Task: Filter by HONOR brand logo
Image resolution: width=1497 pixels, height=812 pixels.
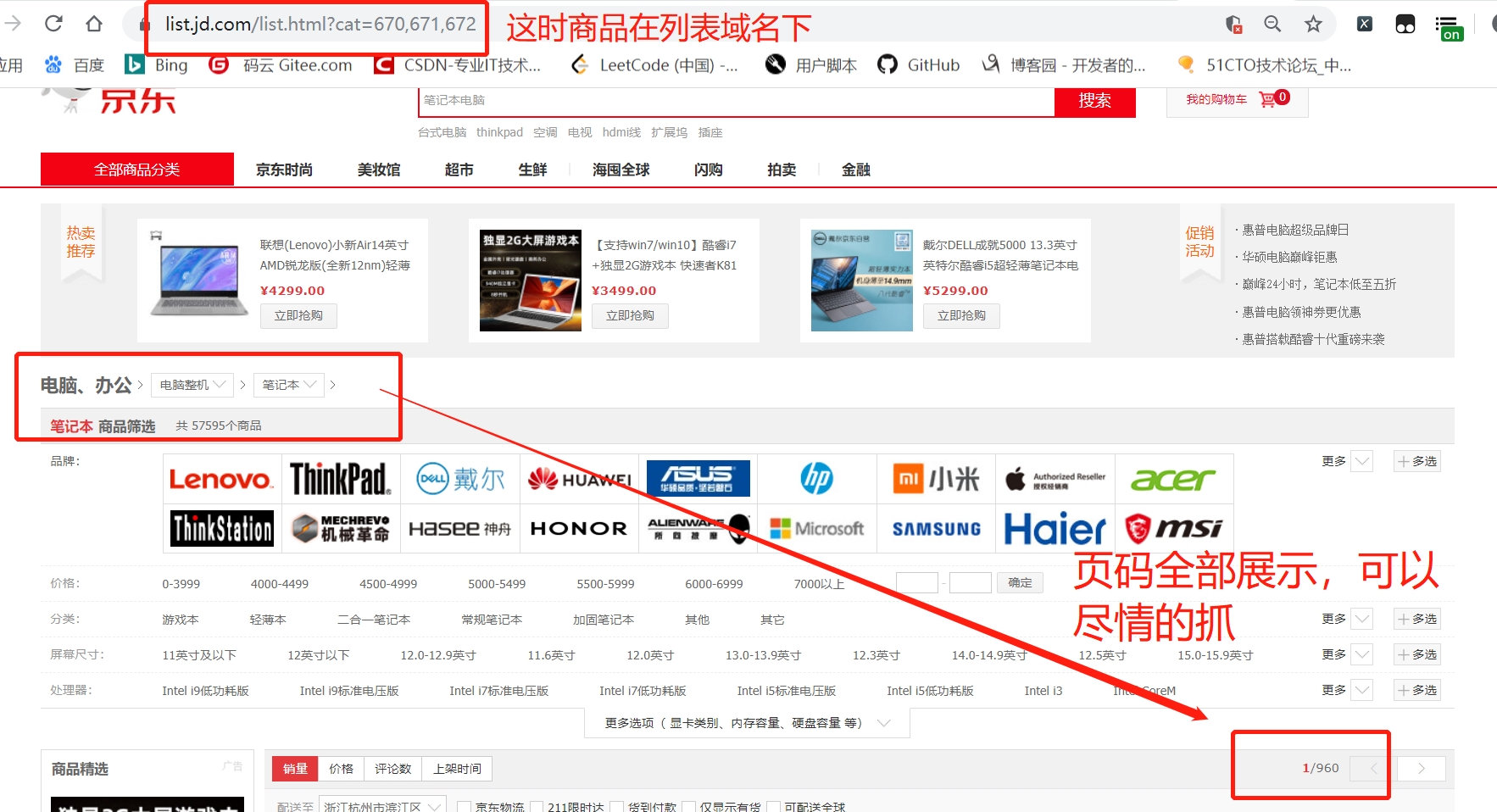Action: [x=579, y=528]
